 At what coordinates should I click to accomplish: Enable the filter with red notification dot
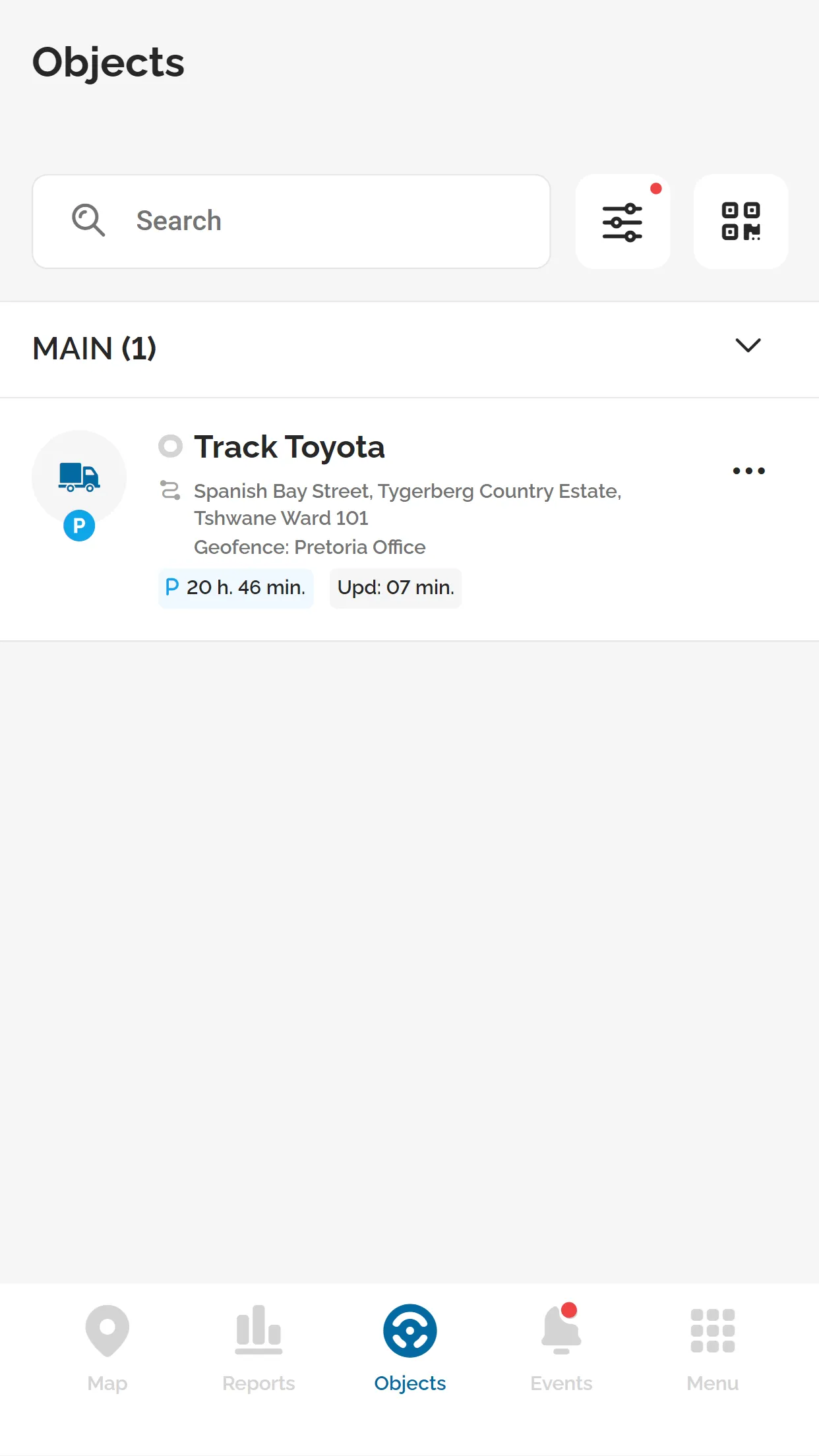[x=622, y=221]
